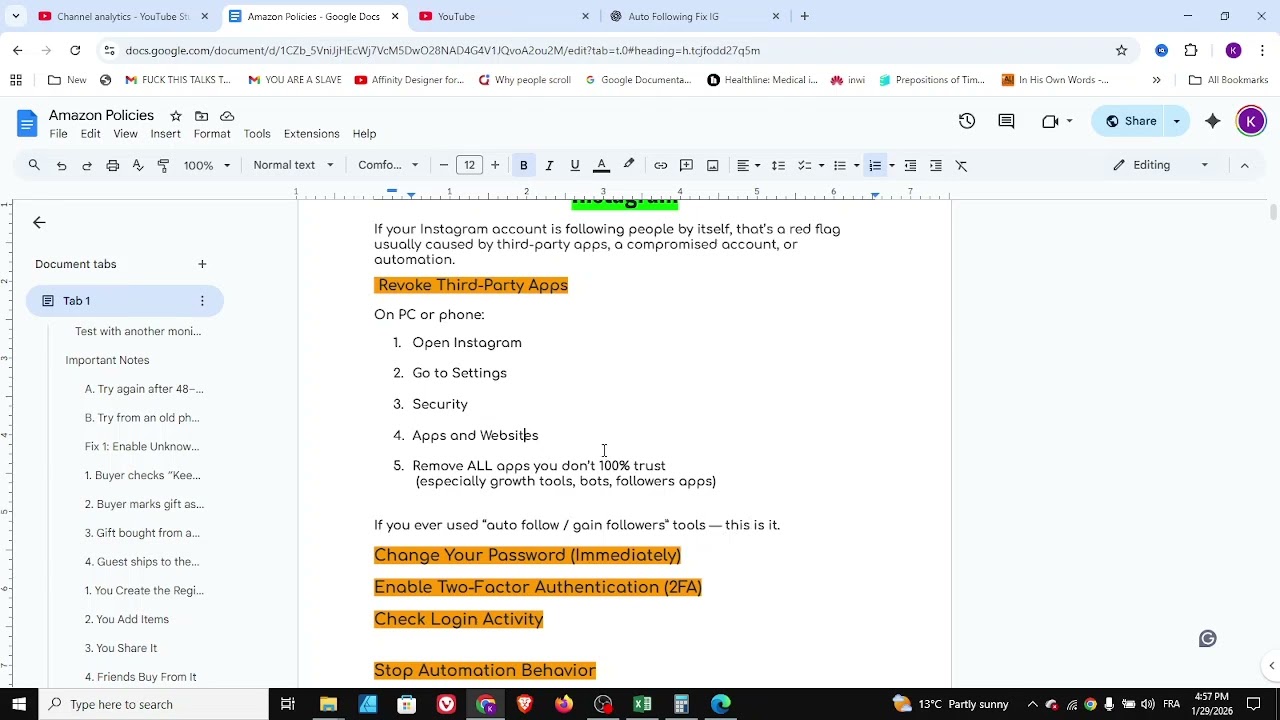Open the font family dropdown
The width and height of the screenshot is (1280, 720).
[x=388, y=165]
